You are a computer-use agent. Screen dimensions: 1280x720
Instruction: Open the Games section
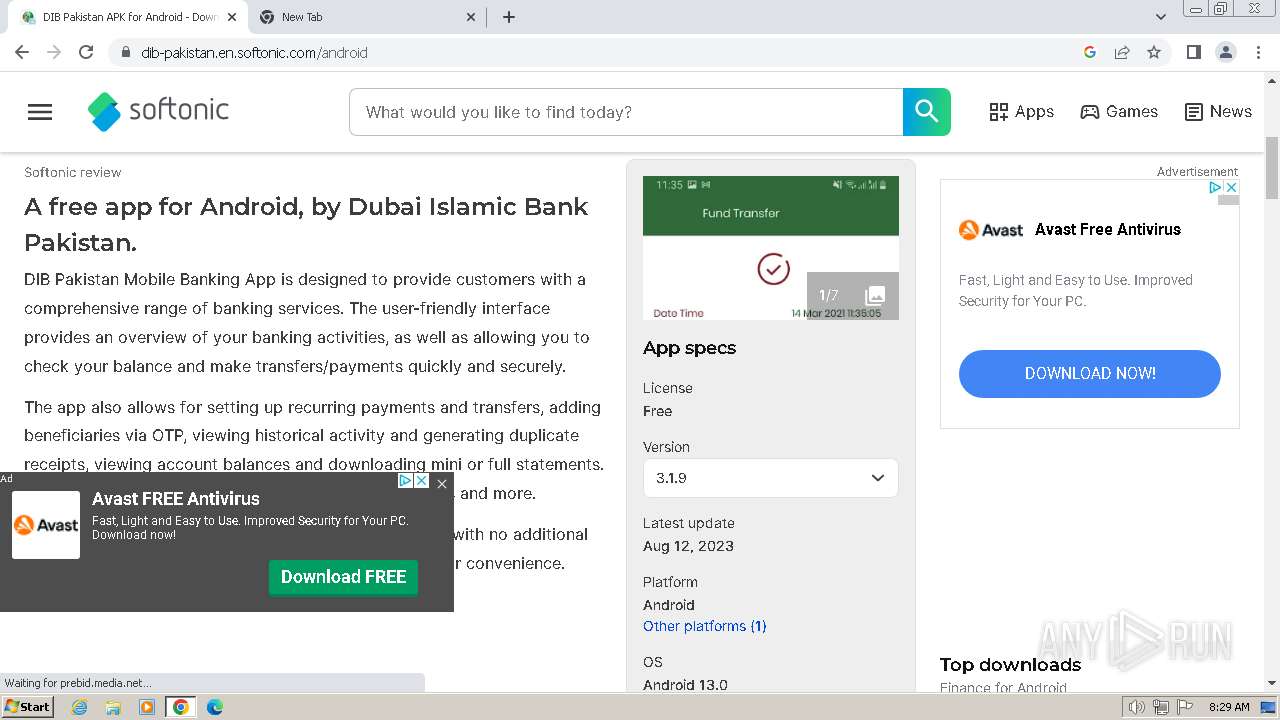click(x=1119, y=112)
